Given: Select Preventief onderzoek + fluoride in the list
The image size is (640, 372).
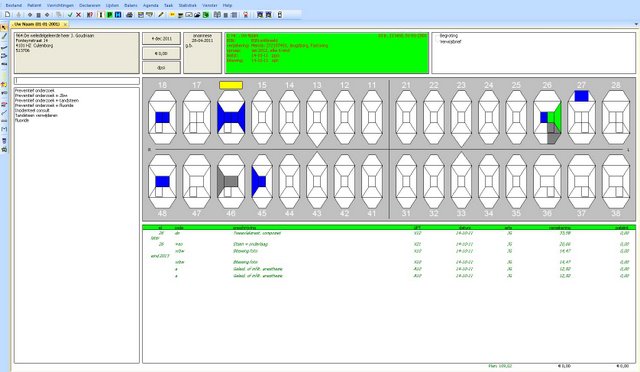Looking at the screenshot, I should [44, 105].
